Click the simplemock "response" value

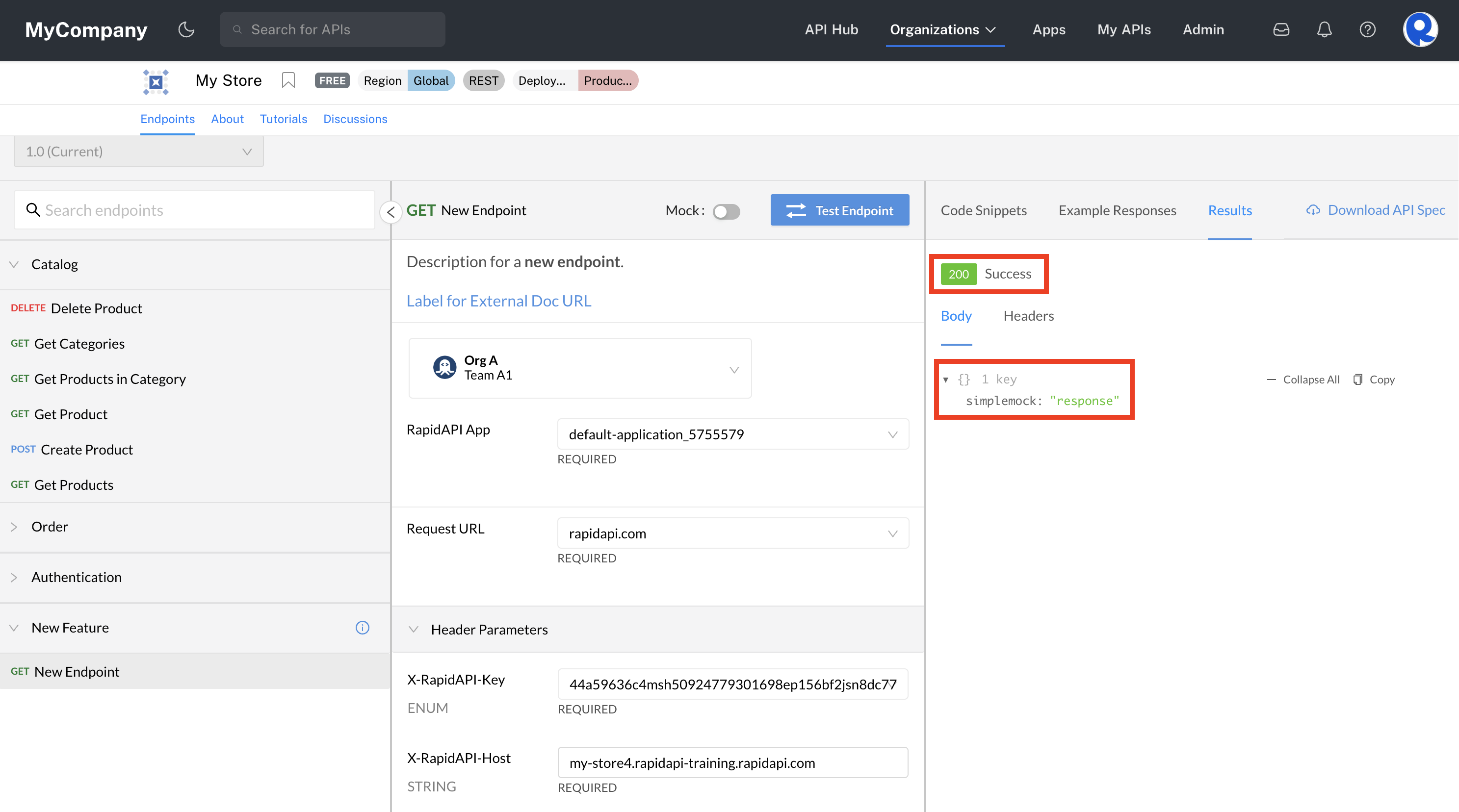click(x=1084, y=401)
